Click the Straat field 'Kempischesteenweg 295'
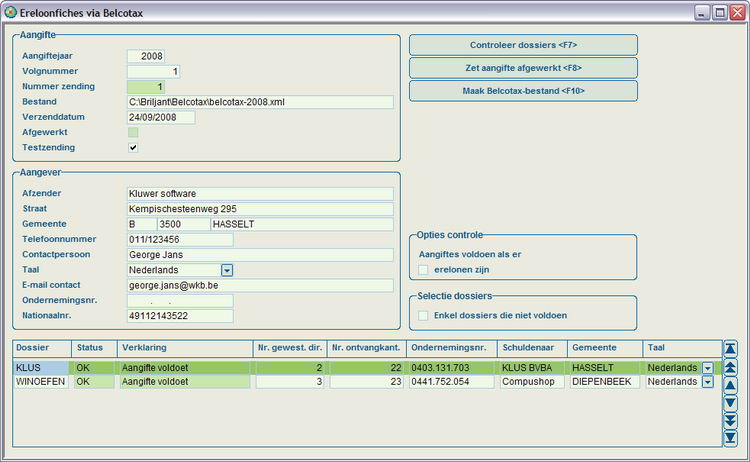This screenshot has height=462, width=750. pyautogui.click(x=260, y=209)
